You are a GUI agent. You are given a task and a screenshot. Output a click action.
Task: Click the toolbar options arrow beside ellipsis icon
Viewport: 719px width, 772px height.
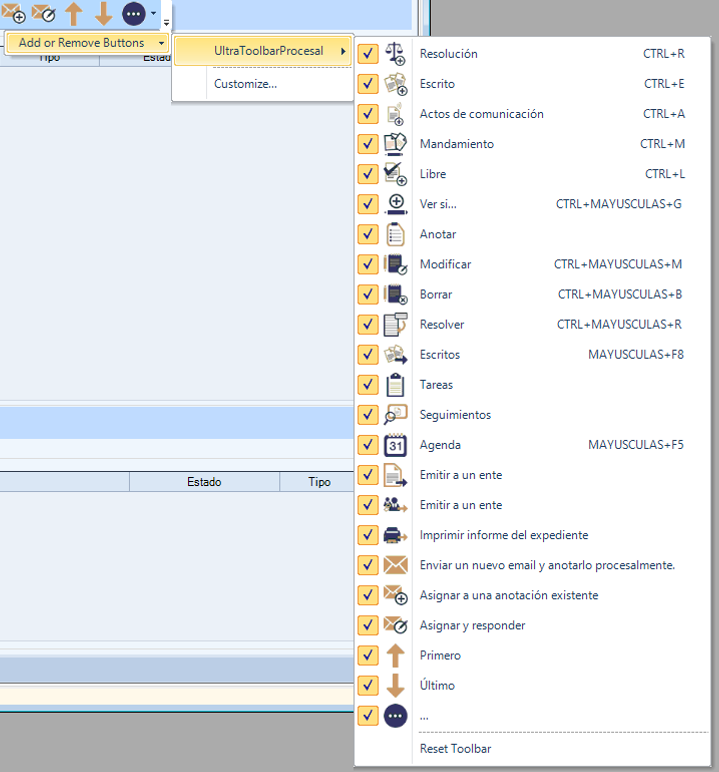pos(153,14)
